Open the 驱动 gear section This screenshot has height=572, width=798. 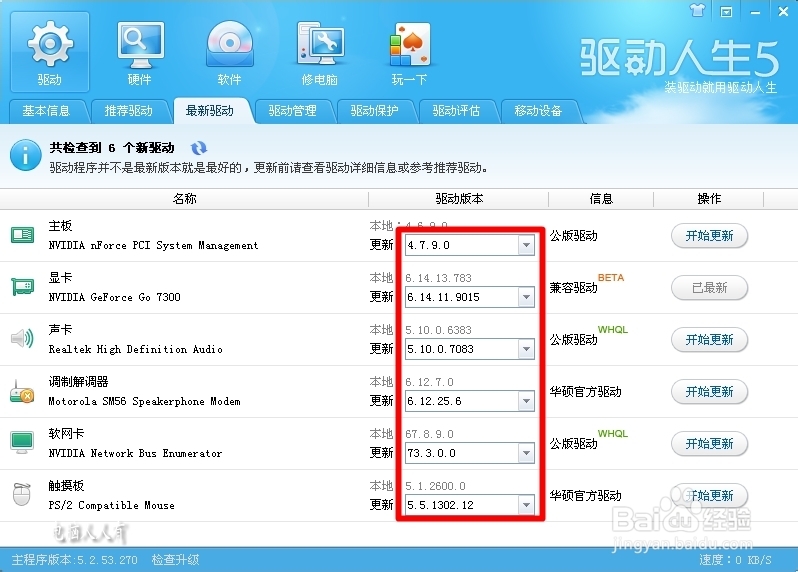tap(50, 52)
